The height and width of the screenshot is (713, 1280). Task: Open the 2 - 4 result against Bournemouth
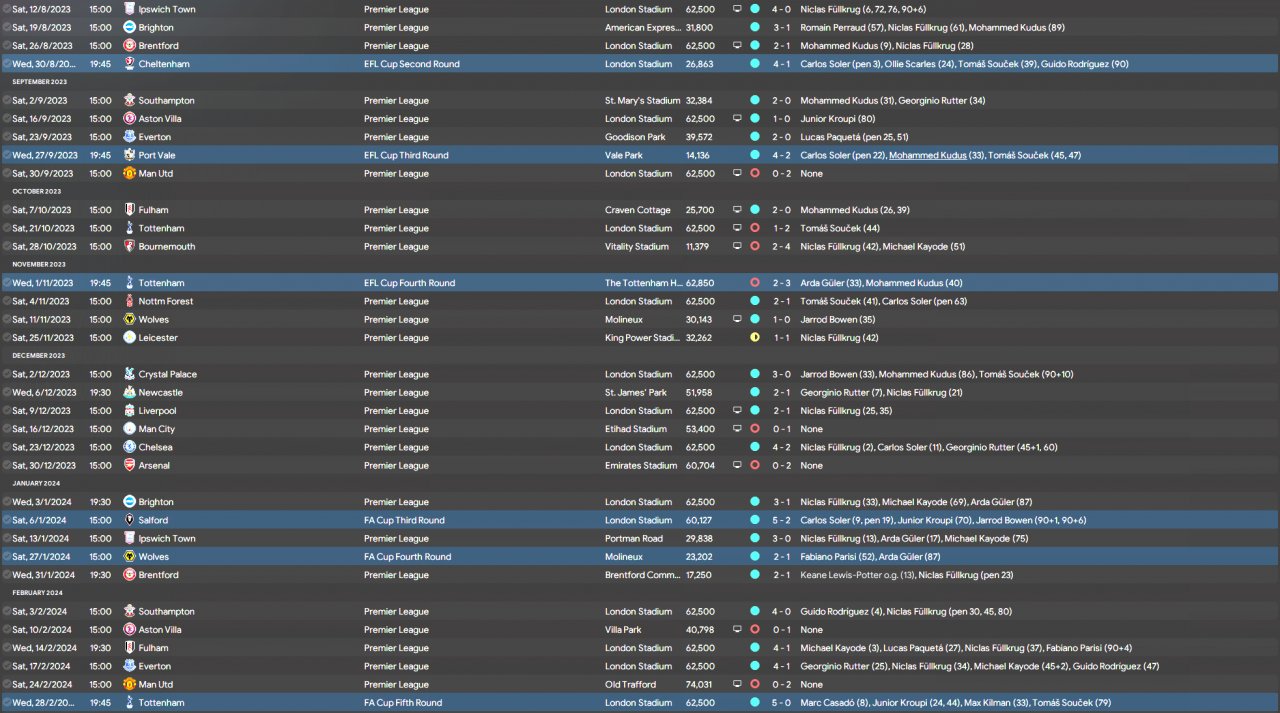781,247
